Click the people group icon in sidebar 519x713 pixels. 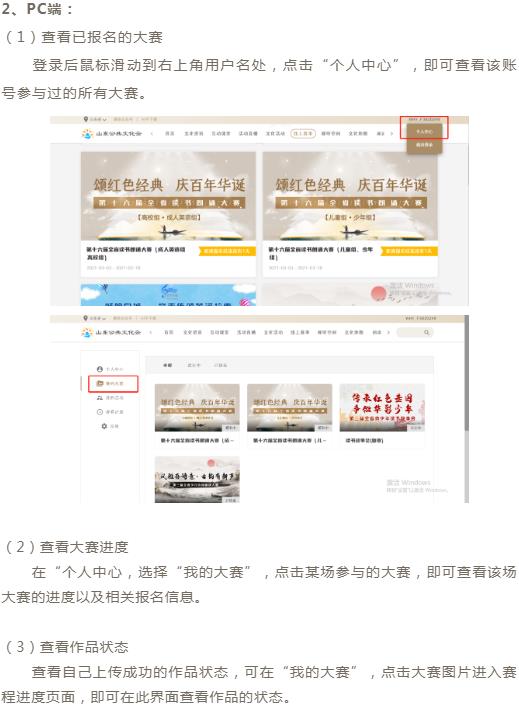coord(100,398)
